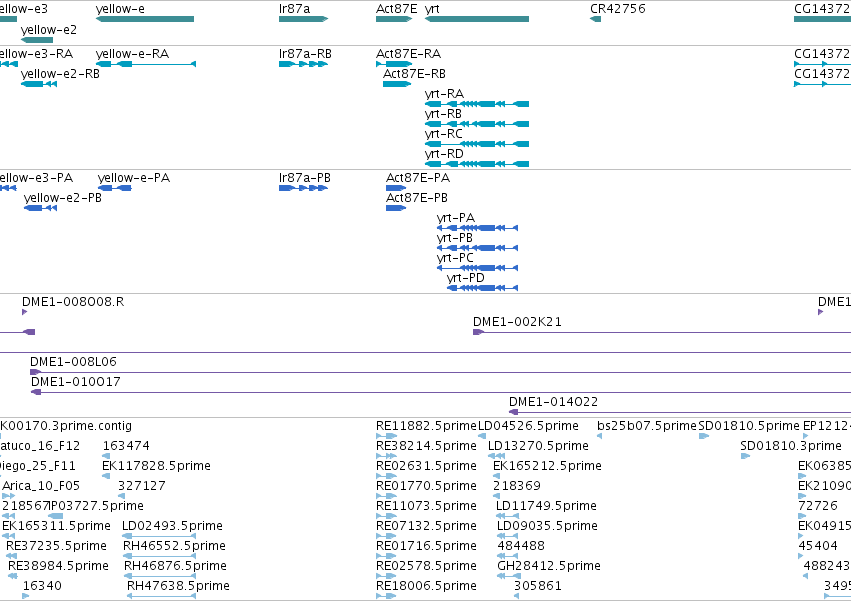The height and width of the screenshot is (601, 851).
Task: Click the yrt-RC transcript glyph
Action: pos(477,144)
